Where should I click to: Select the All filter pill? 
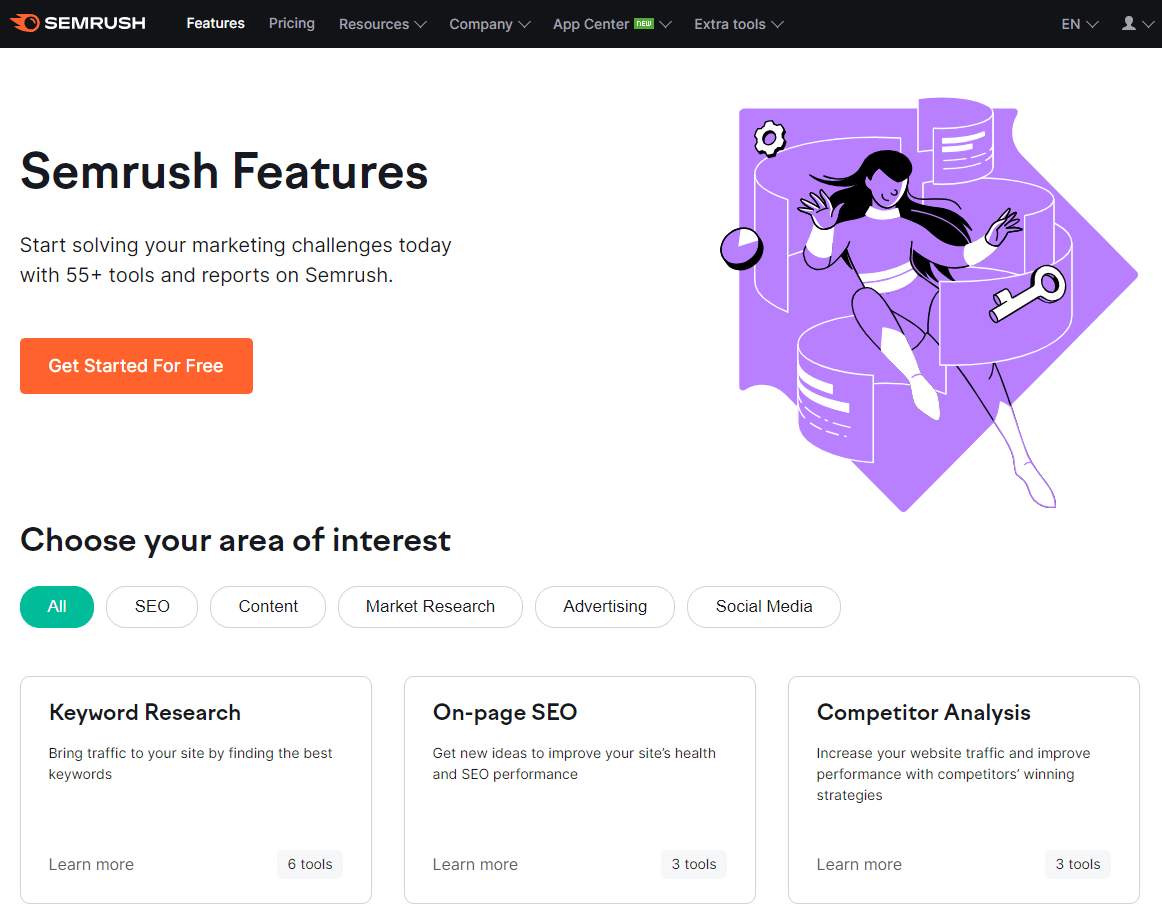click(57, 606)
